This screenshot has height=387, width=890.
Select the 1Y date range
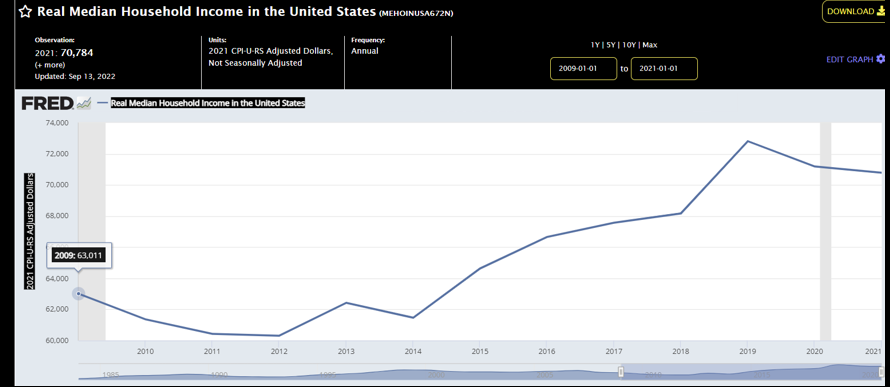tap(595, 45)
